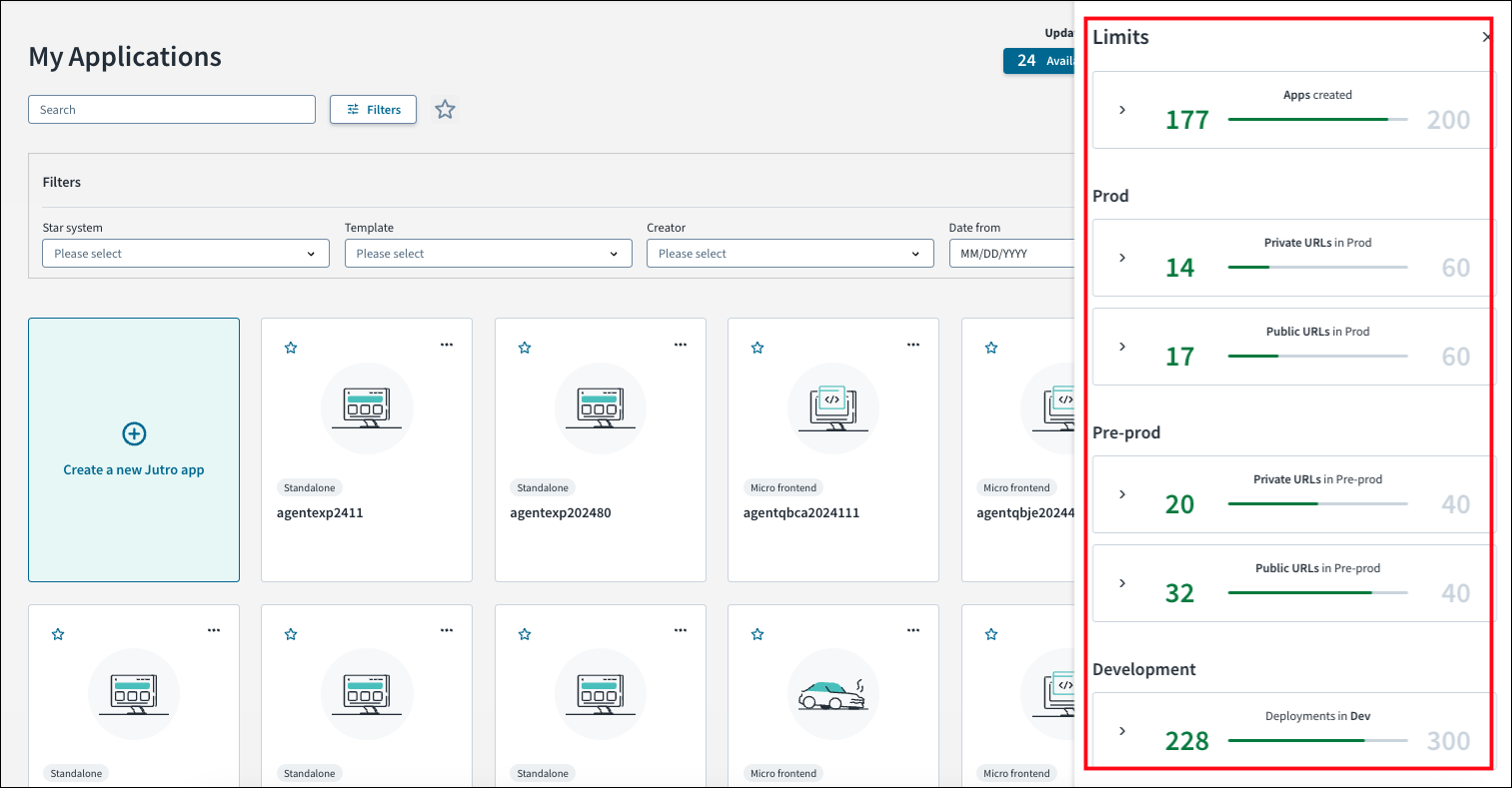Open the Creator filter dropdown

click(790, 254)
